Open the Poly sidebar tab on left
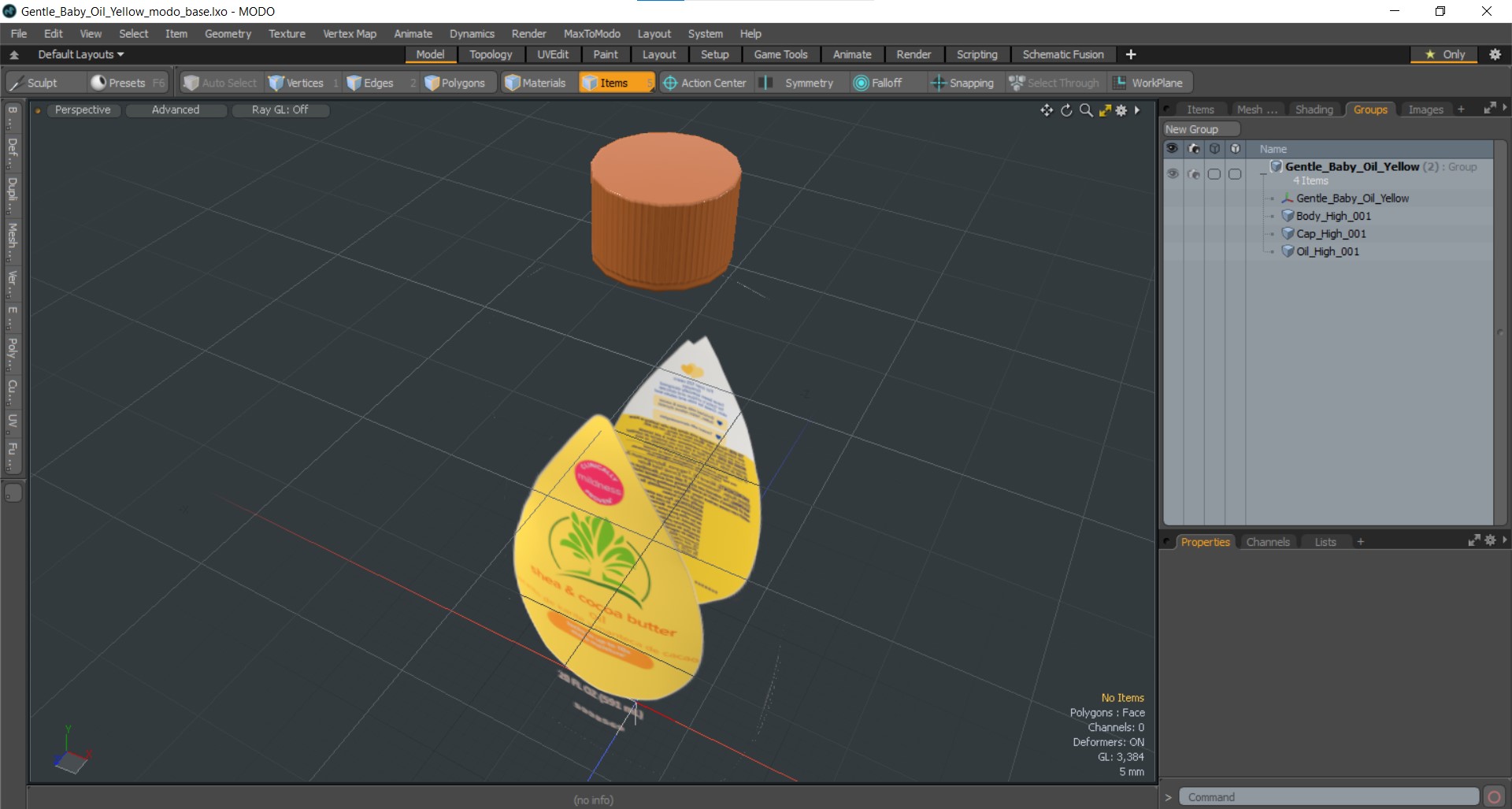Viewport: 1512px width, 809px height. tap(13, 353)
